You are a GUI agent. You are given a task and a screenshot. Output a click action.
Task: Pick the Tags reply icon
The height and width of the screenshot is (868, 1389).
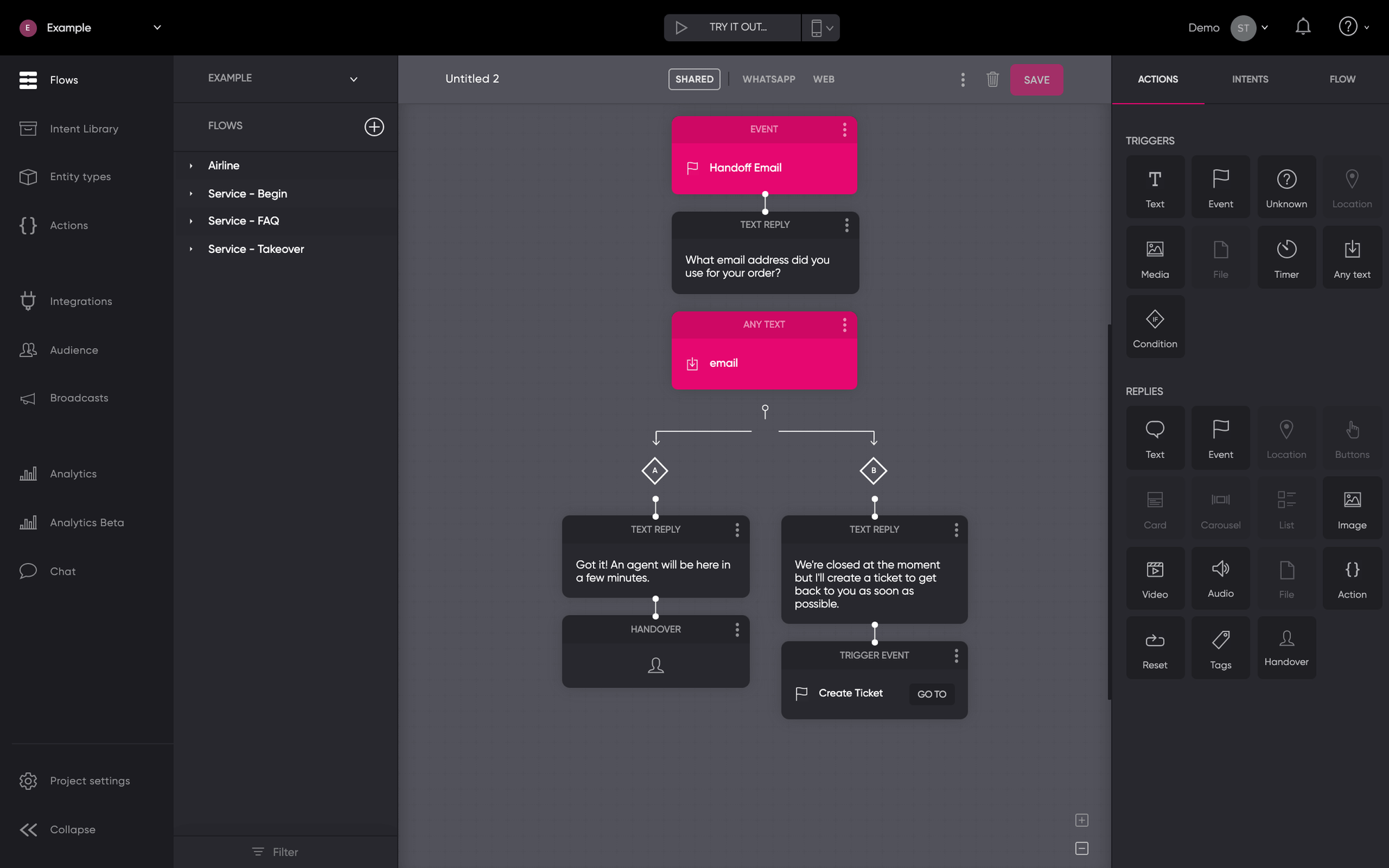1220,647
